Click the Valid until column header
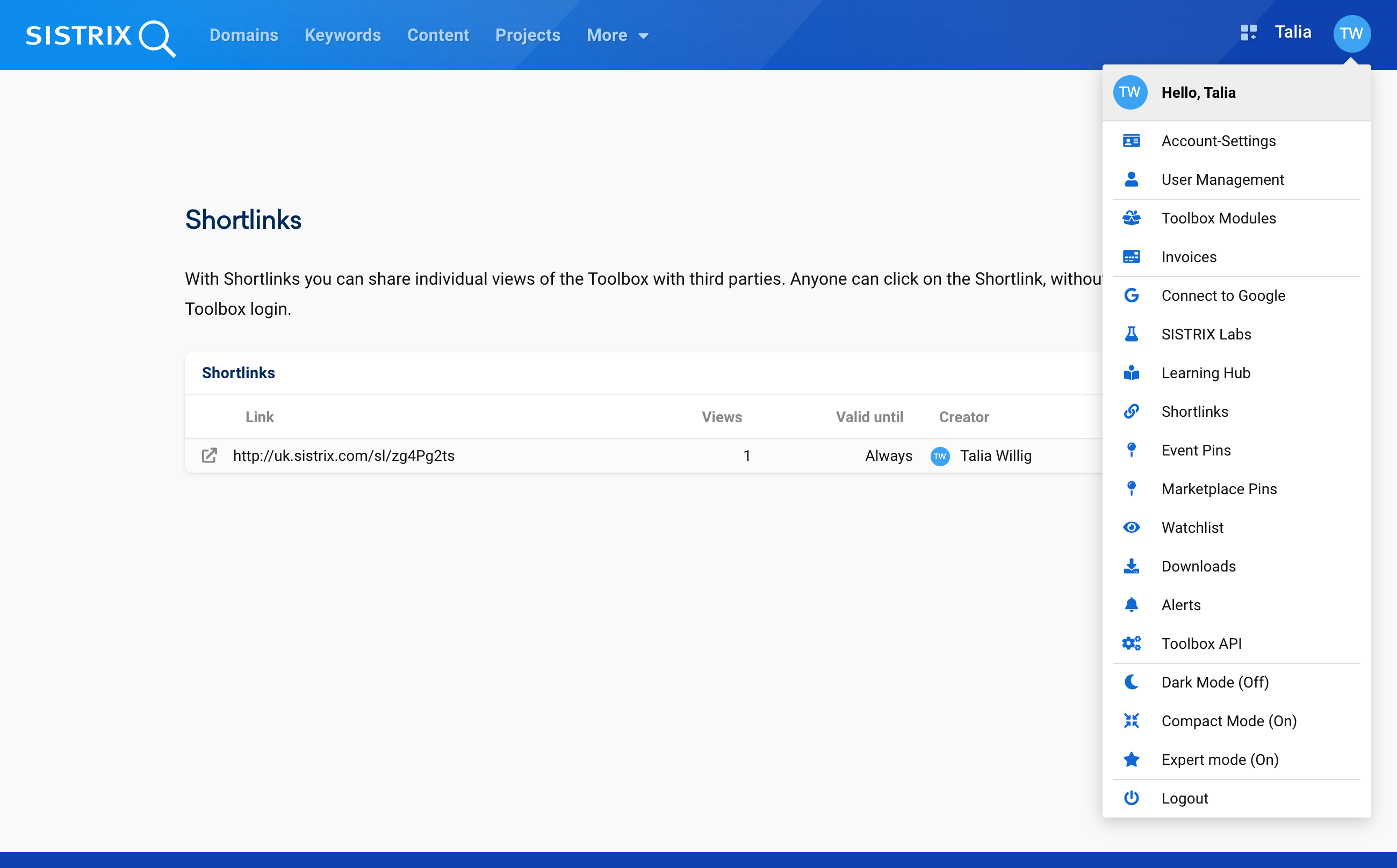Image resolution: width=1397 pixels, height=868 pixels. point(869,417)
